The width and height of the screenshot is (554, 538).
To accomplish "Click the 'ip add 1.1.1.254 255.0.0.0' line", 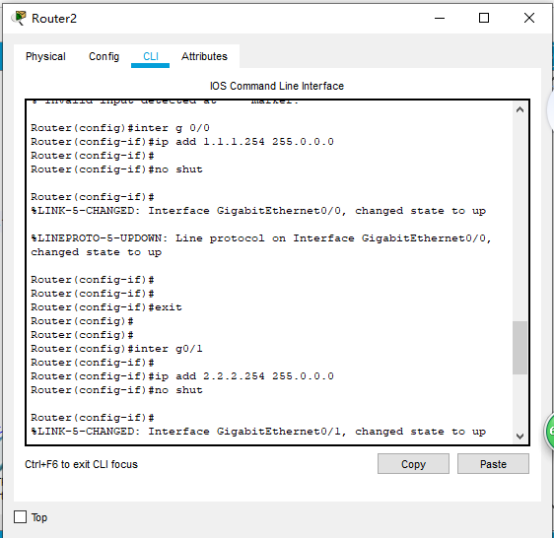I will pyautogui.click(x=182, y=142).
